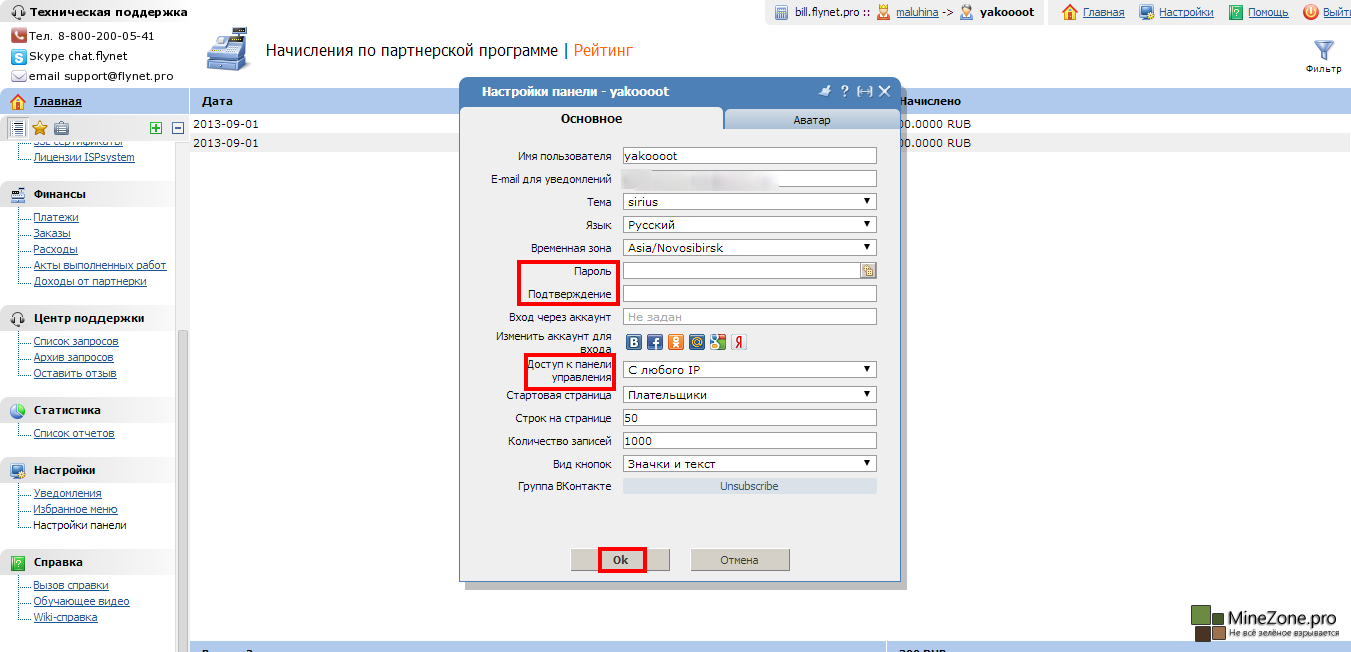Open favorites star menu in sidebar
1351x652 pixels.
[40, 128]
